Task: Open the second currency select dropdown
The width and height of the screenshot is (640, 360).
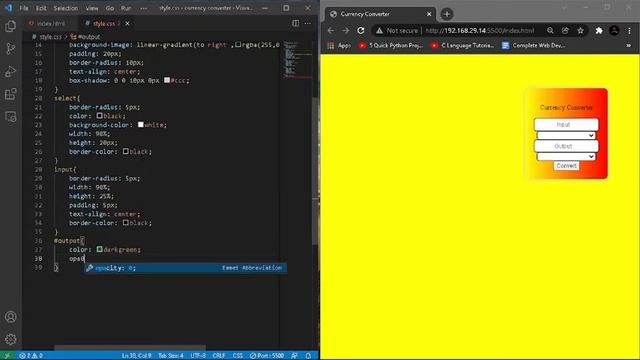Action: pyautogui.click(x=566, y=157)
